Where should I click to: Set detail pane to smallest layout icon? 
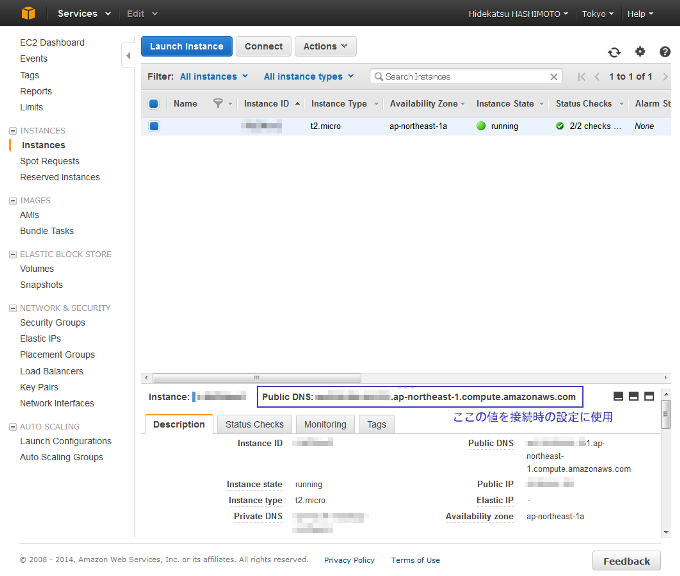coord(618,396)
